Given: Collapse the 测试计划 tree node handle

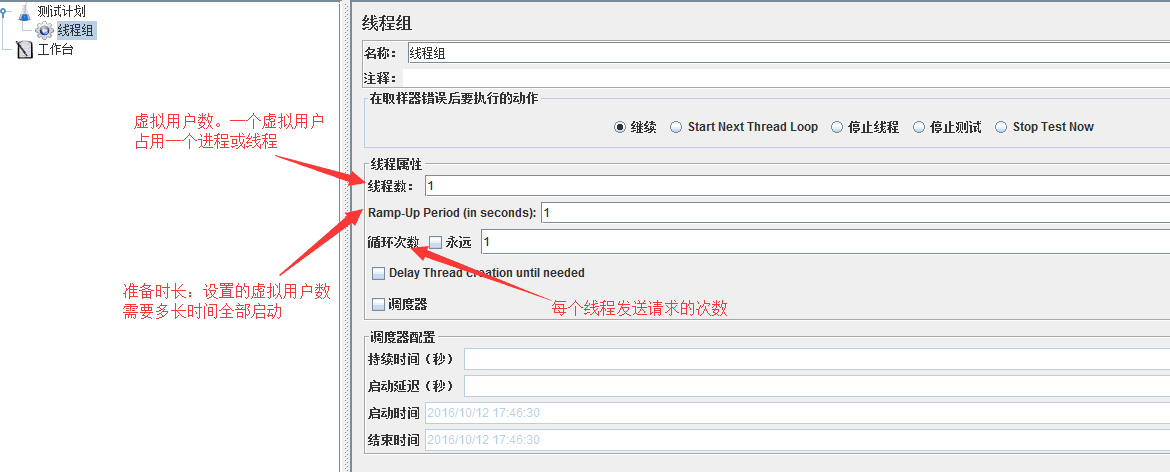Looking at the screenshot, I should 5,11.
